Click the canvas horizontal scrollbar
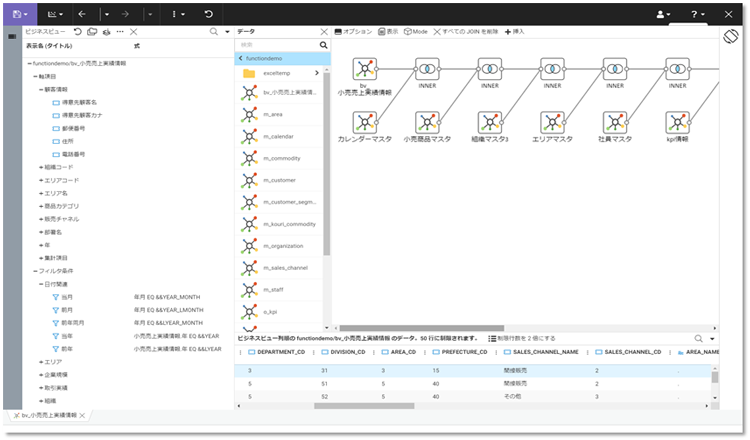 pos(421,328)
